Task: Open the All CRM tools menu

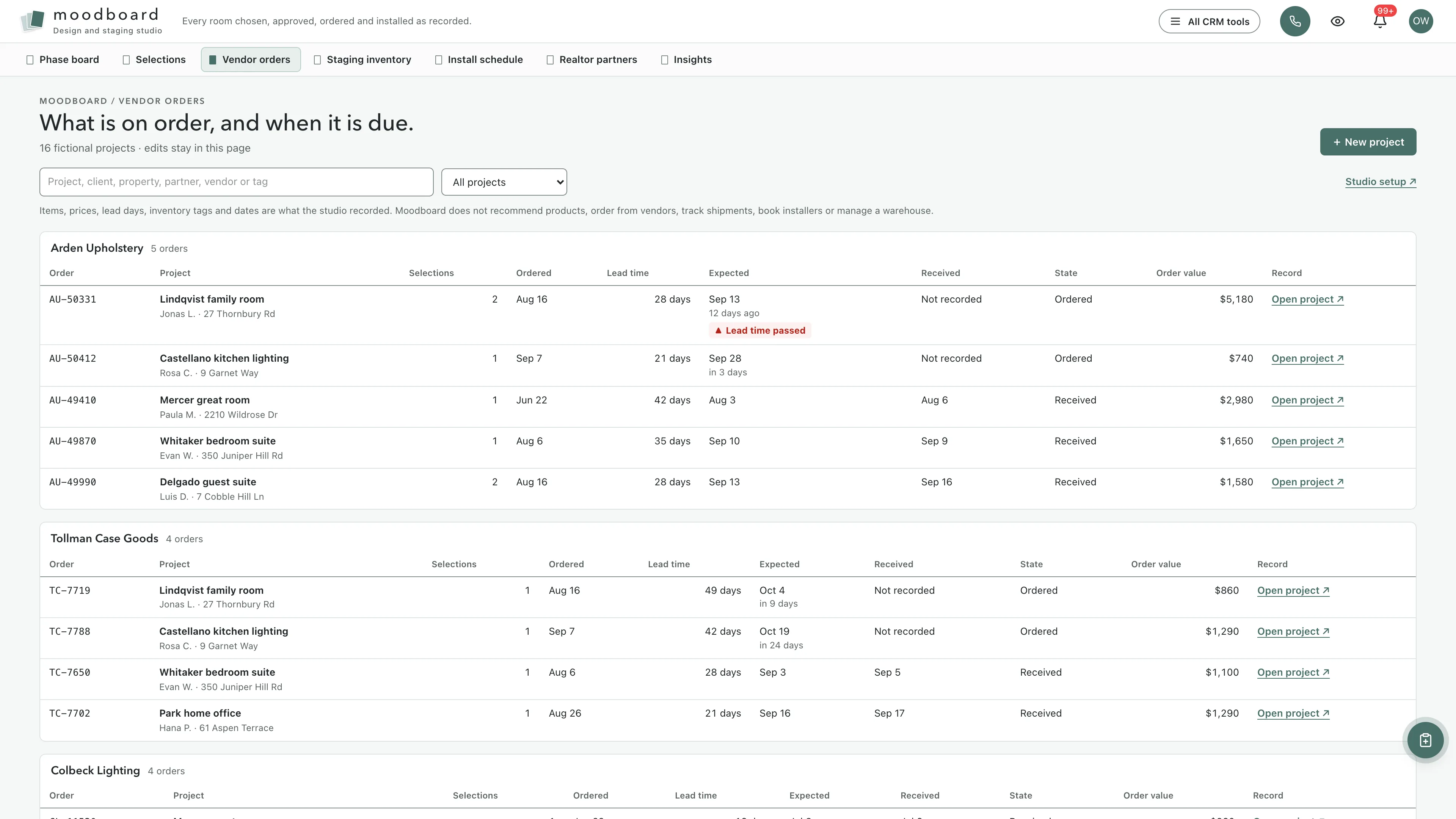Action: [1209, 22]
